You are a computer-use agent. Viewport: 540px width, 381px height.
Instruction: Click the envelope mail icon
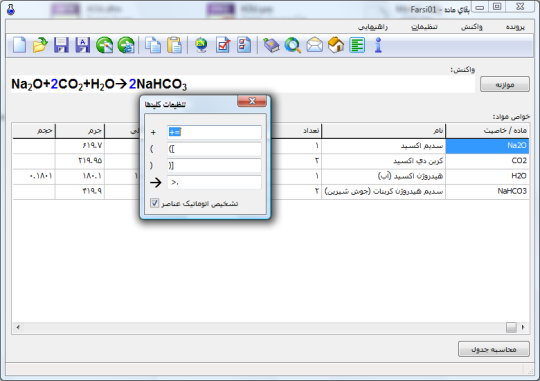[x=314, y=45]
